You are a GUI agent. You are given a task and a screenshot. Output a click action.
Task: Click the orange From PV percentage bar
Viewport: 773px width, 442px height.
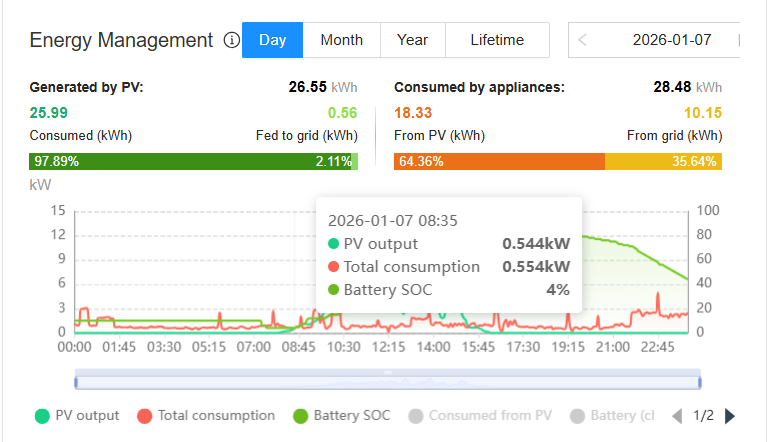click(499, 161)
